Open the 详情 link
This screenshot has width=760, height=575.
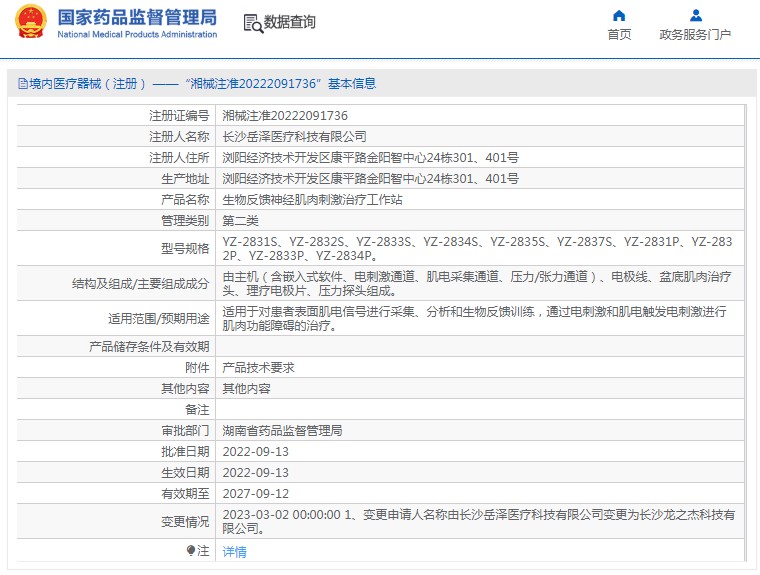coord(235,552)
